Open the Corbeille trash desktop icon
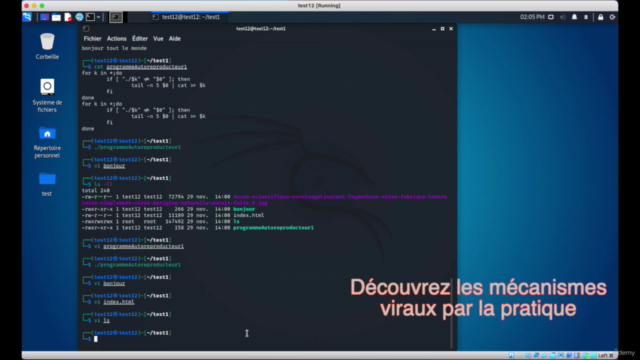This screenshot has height=360, width=640. 47,46
